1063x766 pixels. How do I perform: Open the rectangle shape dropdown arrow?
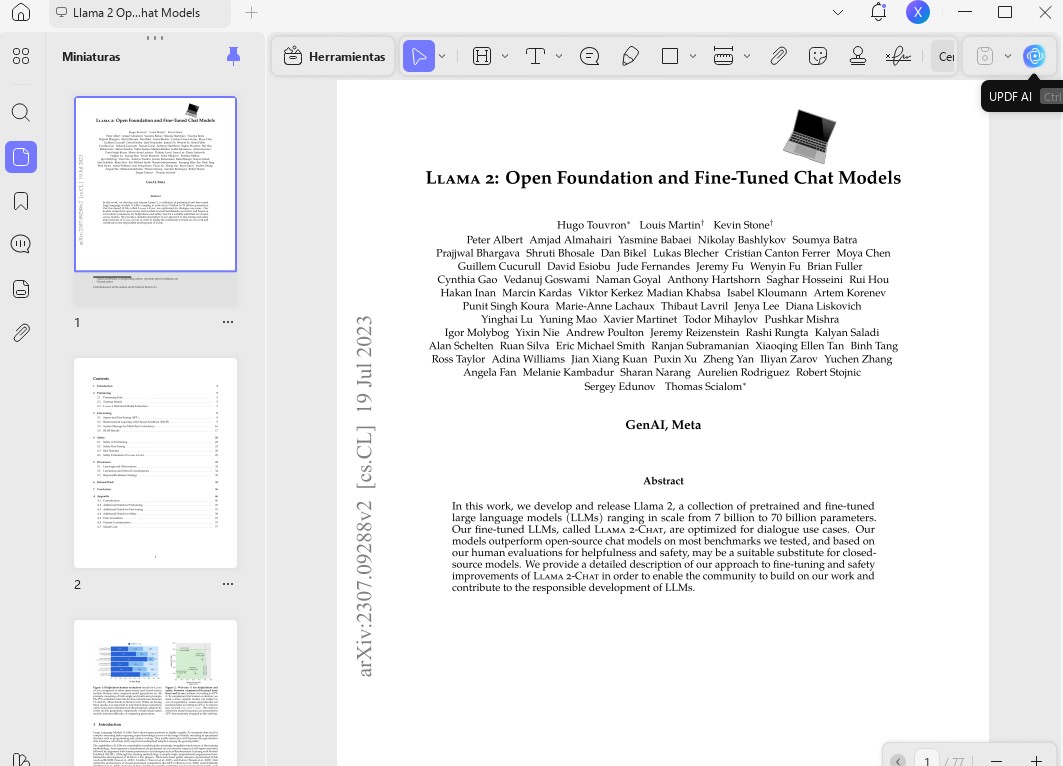click(x=694, y=56)
